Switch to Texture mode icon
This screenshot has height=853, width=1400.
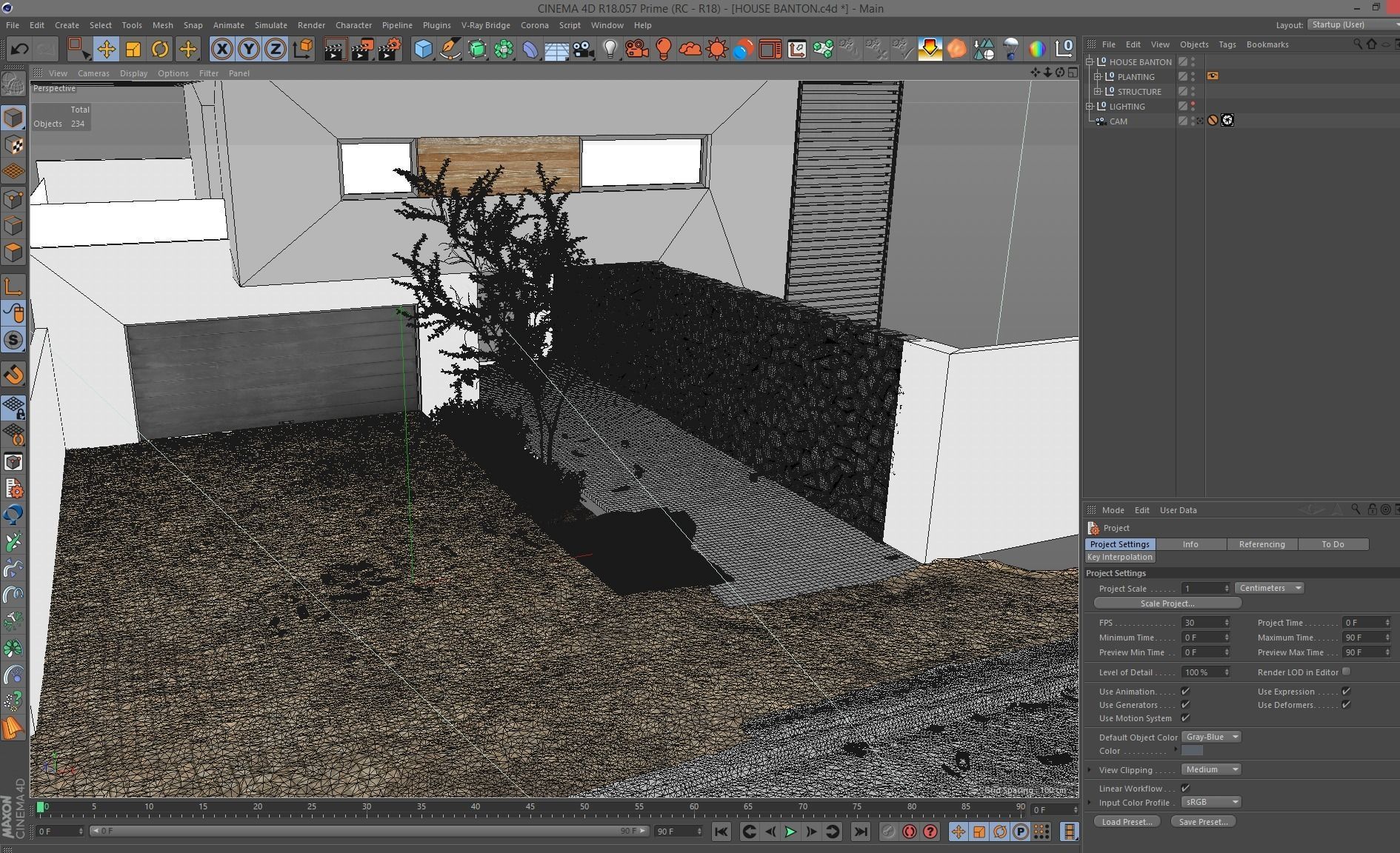pos(14,145)
